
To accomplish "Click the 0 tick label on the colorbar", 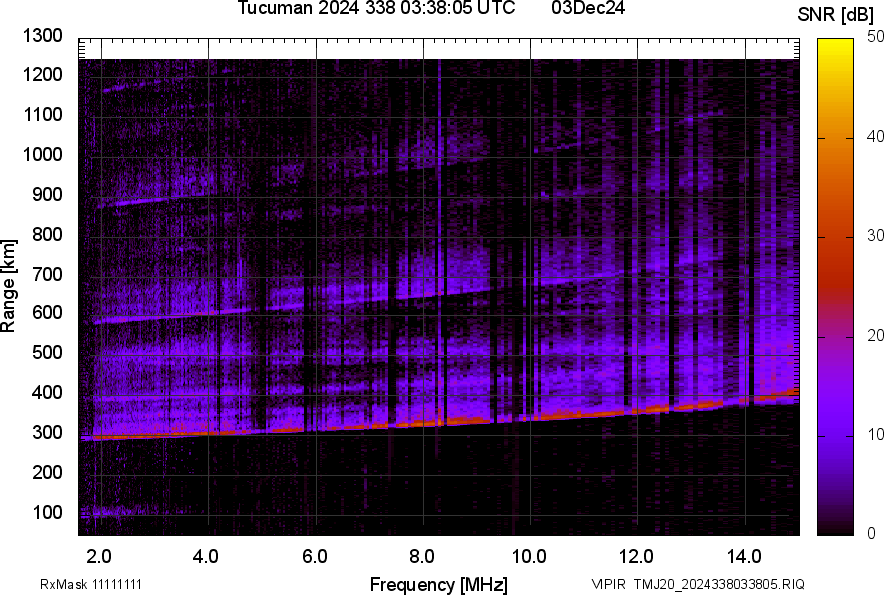I will click(x=871, y=534).
